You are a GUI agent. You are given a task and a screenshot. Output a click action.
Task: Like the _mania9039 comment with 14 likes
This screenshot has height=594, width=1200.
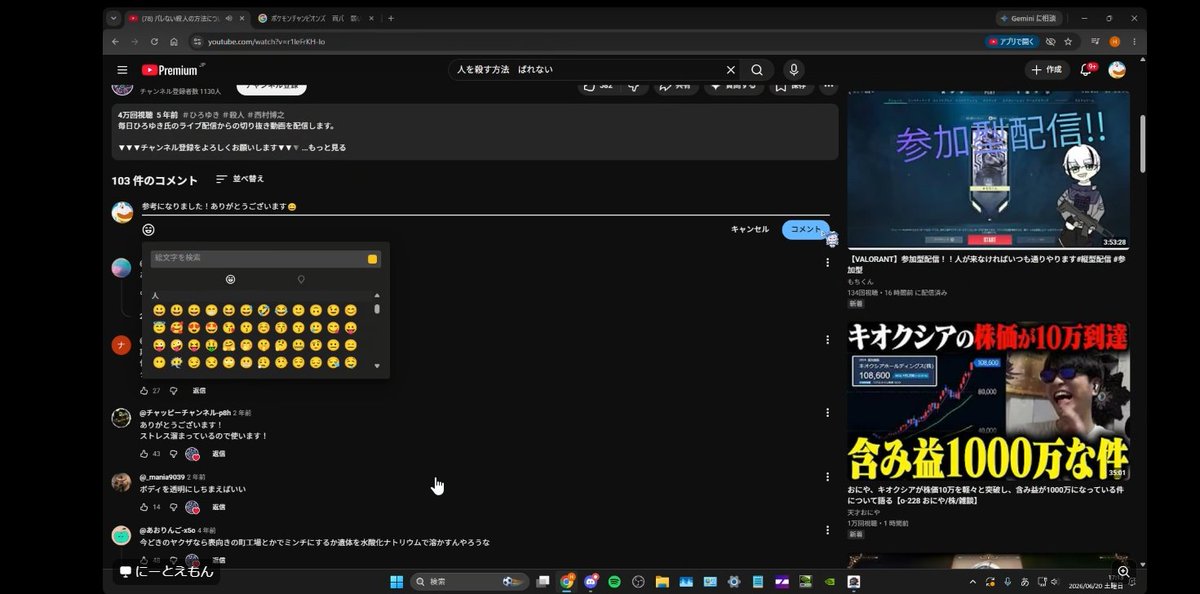(144, 507)
